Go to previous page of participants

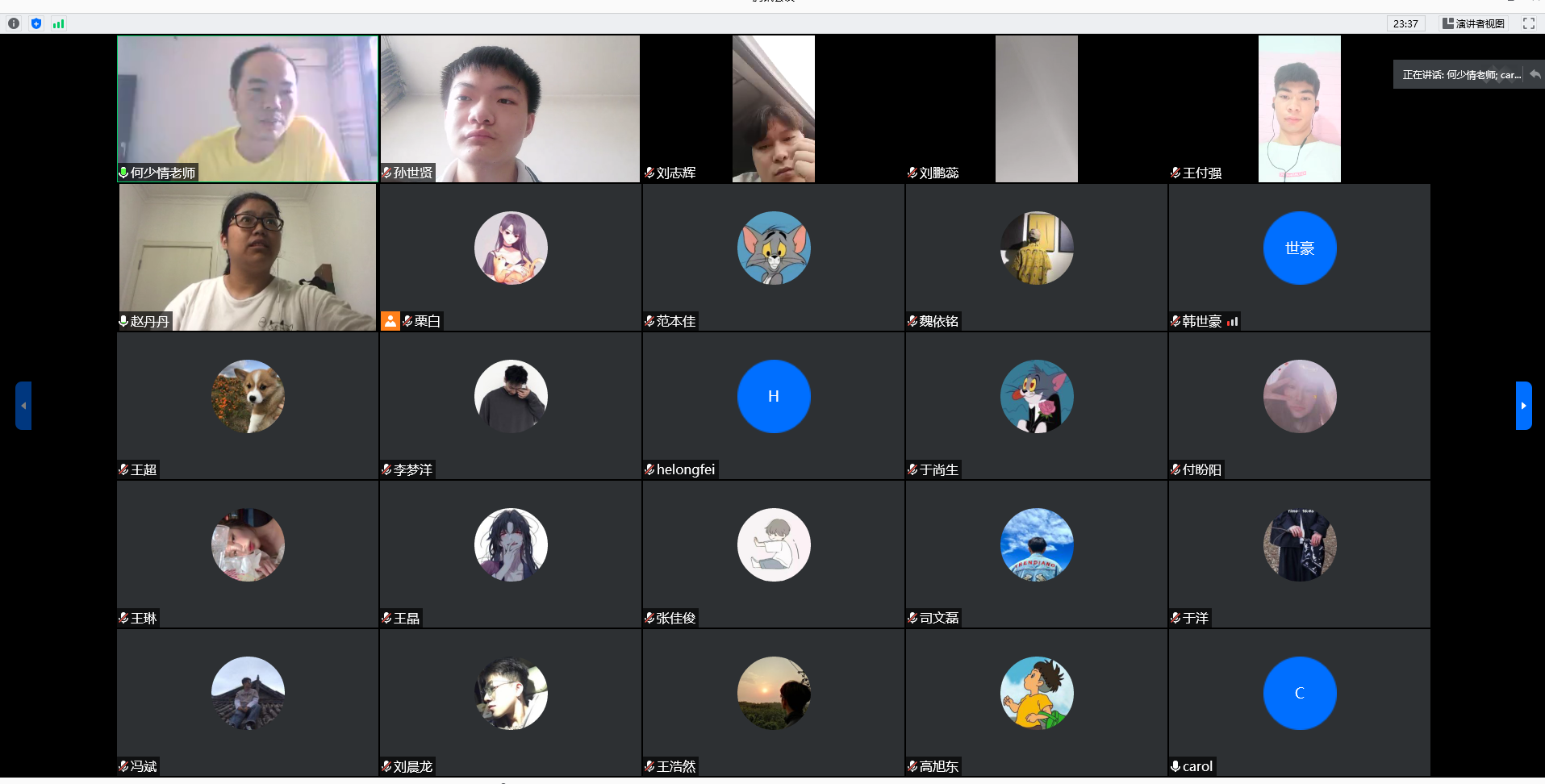(23, 406)
